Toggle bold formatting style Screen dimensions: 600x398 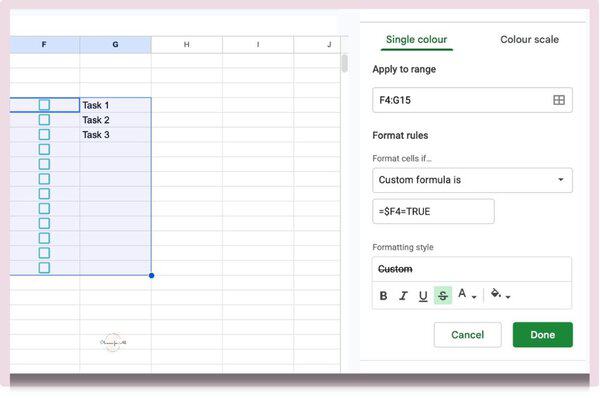[x=383, y=296]
